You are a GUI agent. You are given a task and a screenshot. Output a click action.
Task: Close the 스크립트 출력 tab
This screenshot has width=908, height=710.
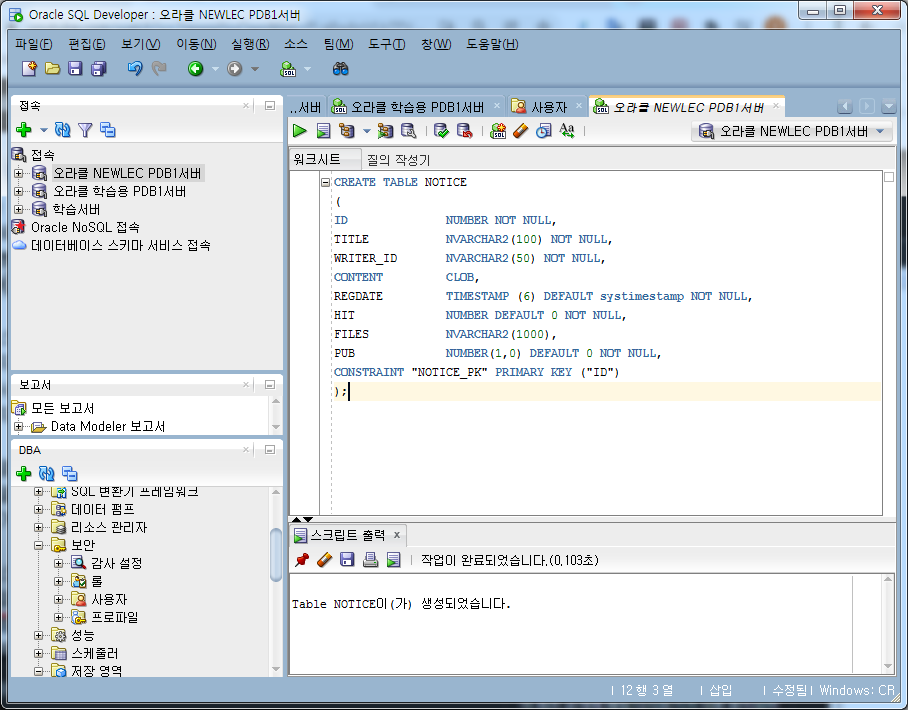397,535
